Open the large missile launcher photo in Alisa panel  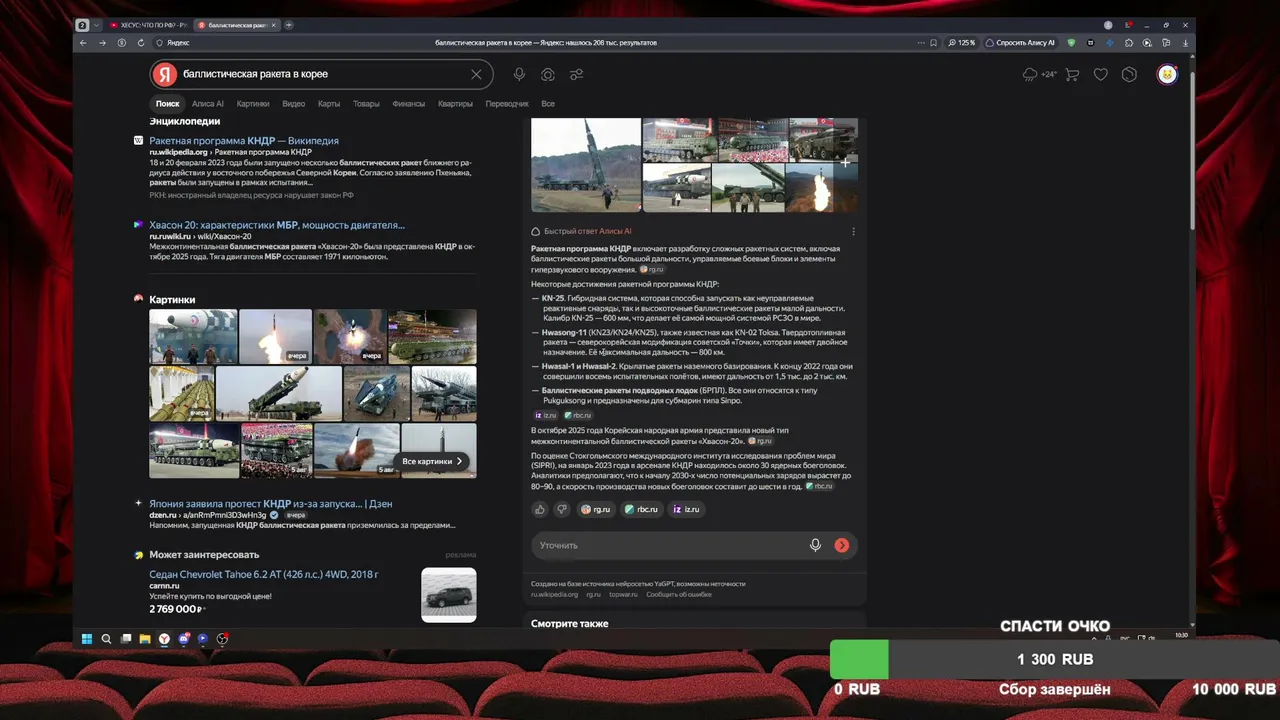point(586,165)
